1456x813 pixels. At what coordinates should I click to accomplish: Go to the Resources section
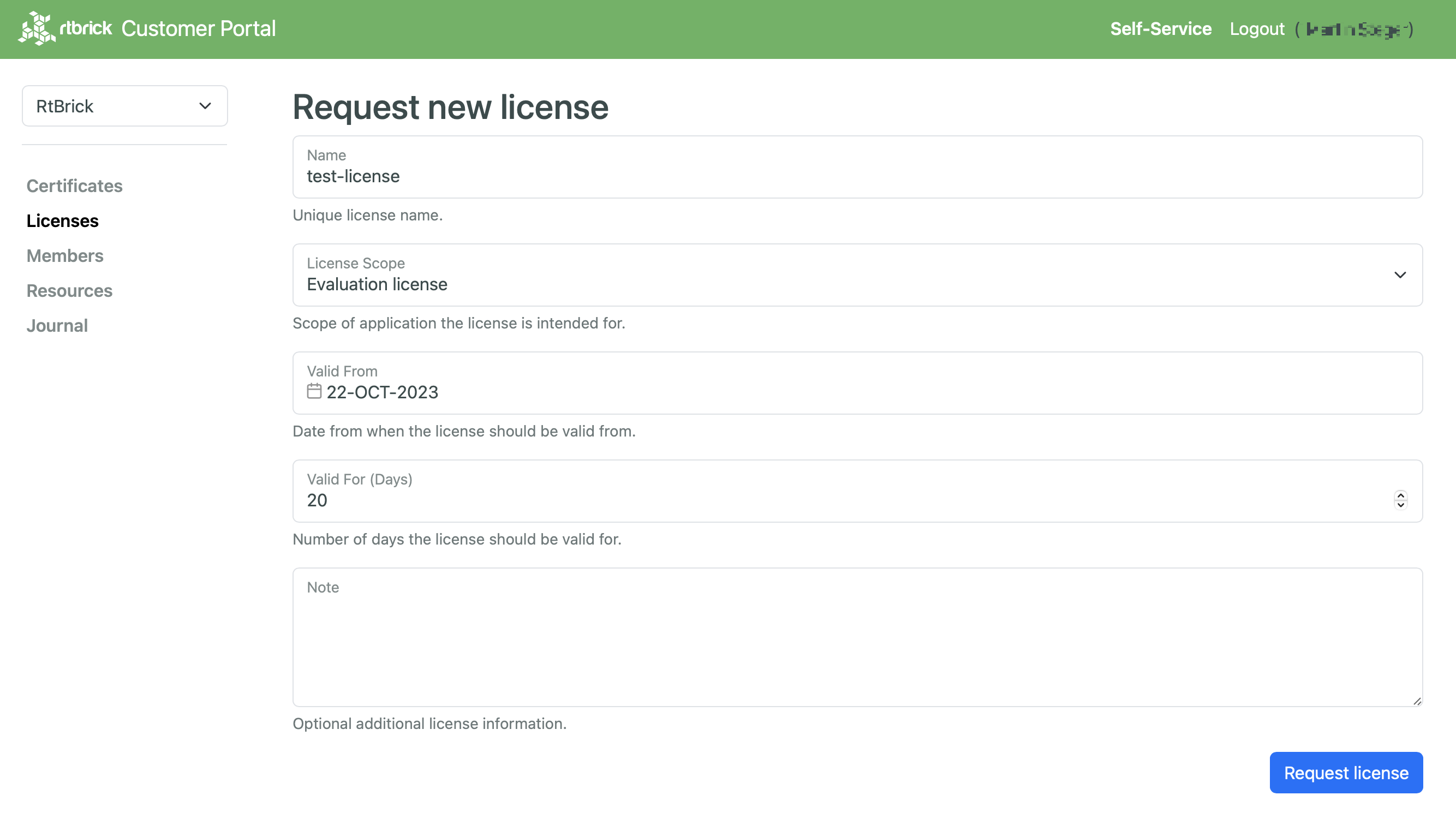pyautogui.click(x=69, y=290)
